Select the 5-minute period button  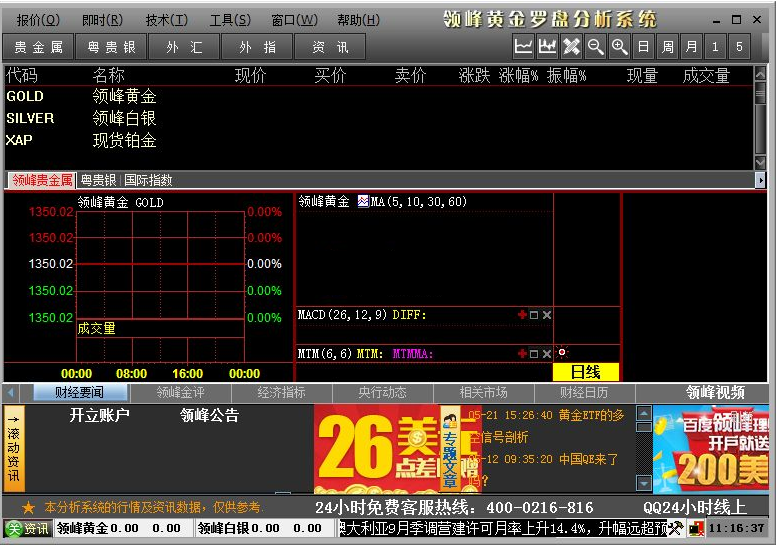tap(739, 47)
